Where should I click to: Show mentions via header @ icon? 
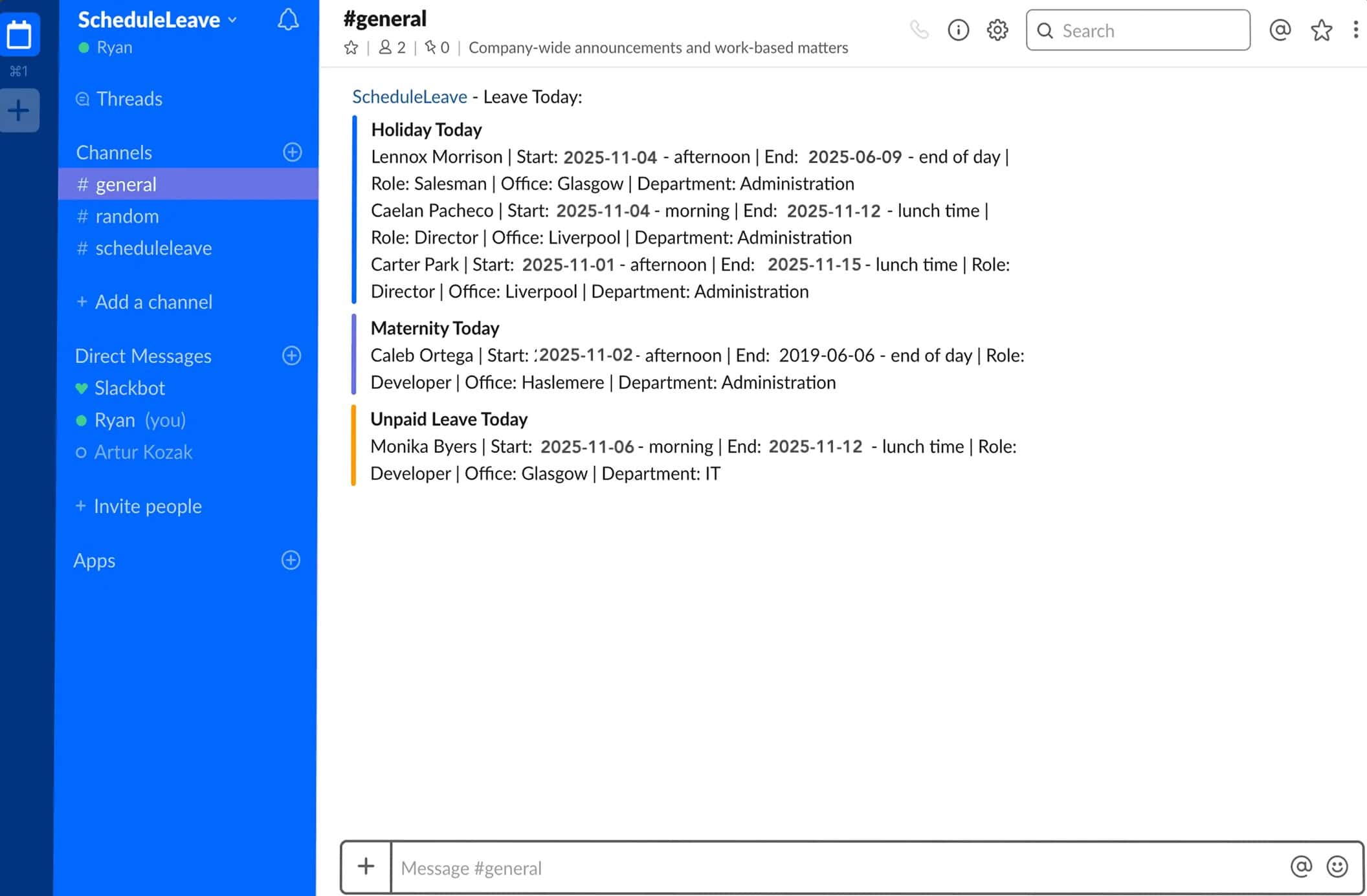pos(1280,30)
